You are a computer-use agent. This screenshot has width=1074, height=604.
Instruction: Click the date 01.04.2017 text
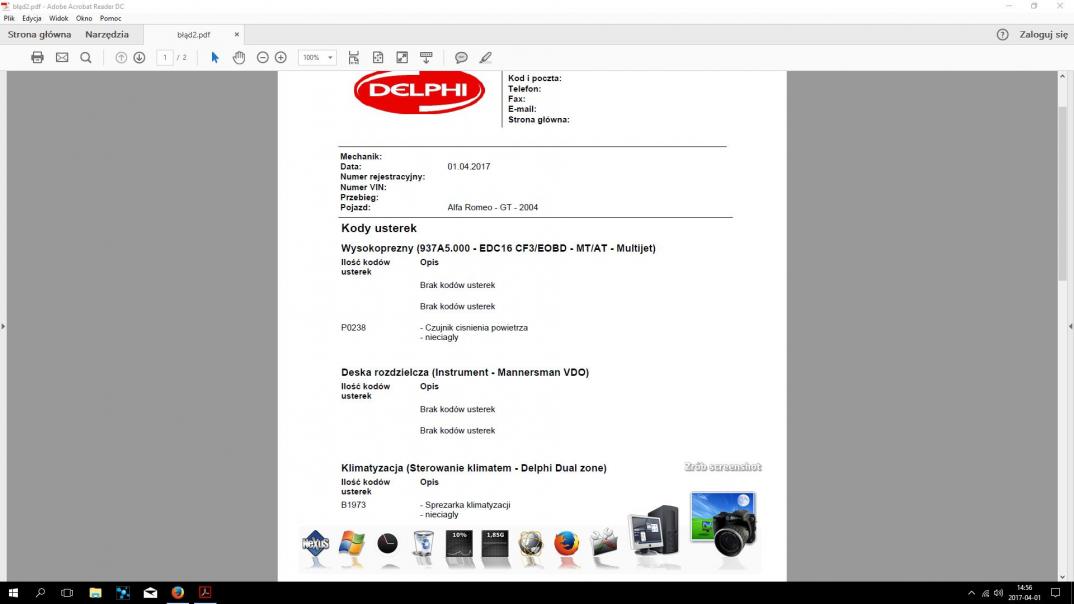click(x=469, y=166)
